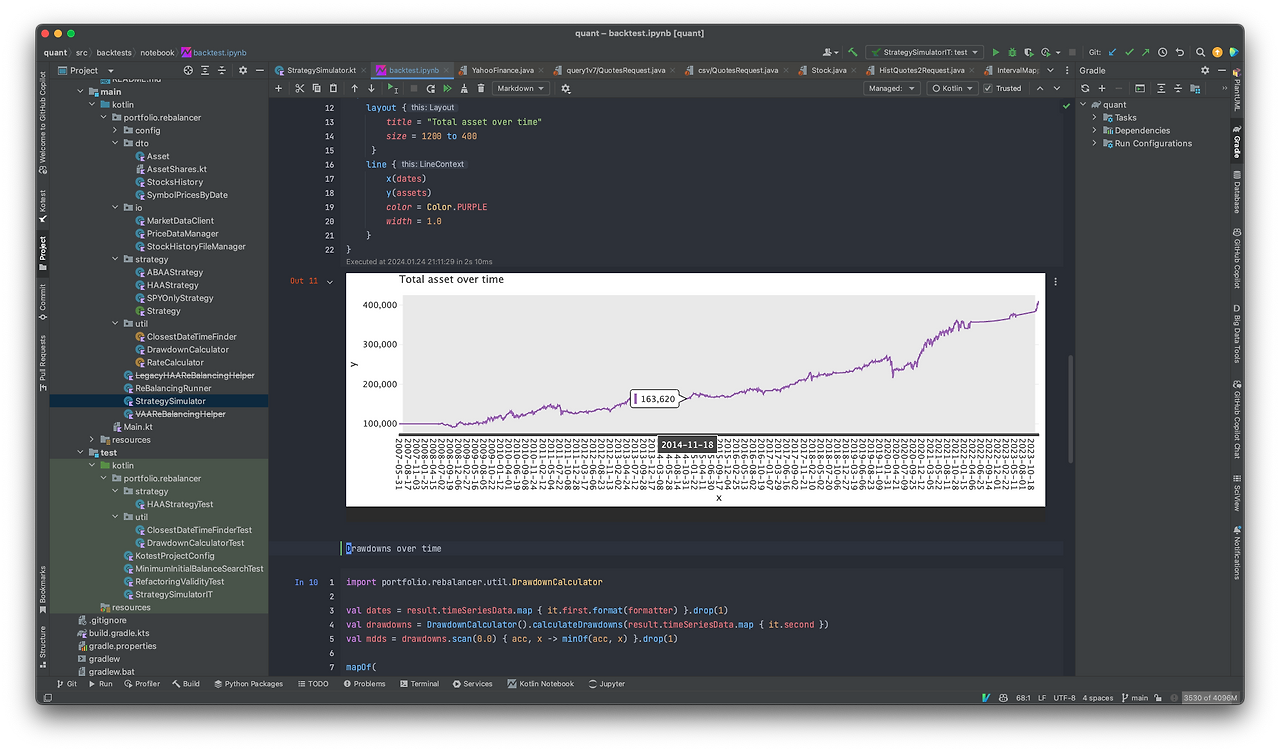1280x752 pixels.
Task: Open DrawdownCalculator in util folder
Action: pyautogui.click(x=188, y=350)
